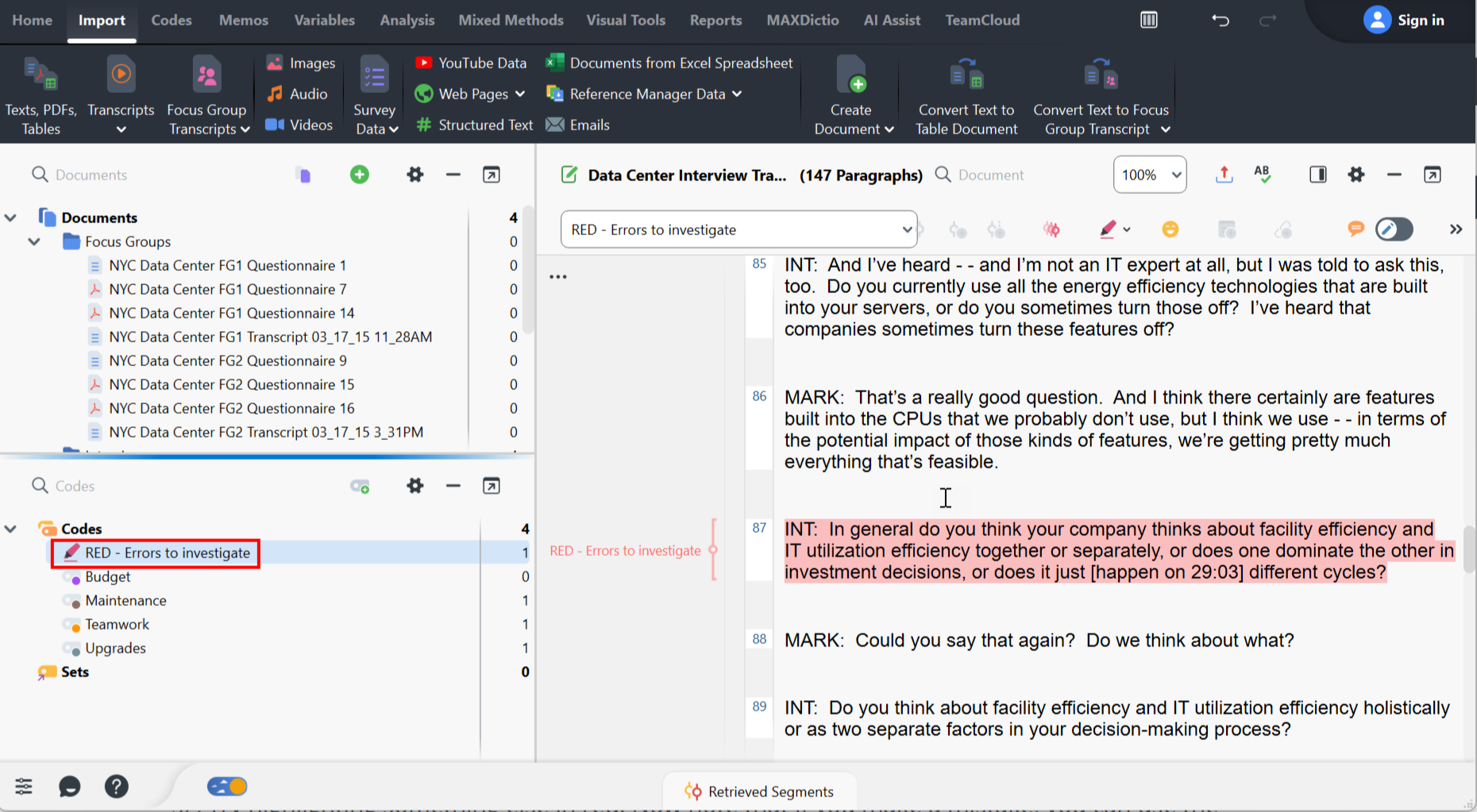Open Survey Data import menu

[376, 95]
